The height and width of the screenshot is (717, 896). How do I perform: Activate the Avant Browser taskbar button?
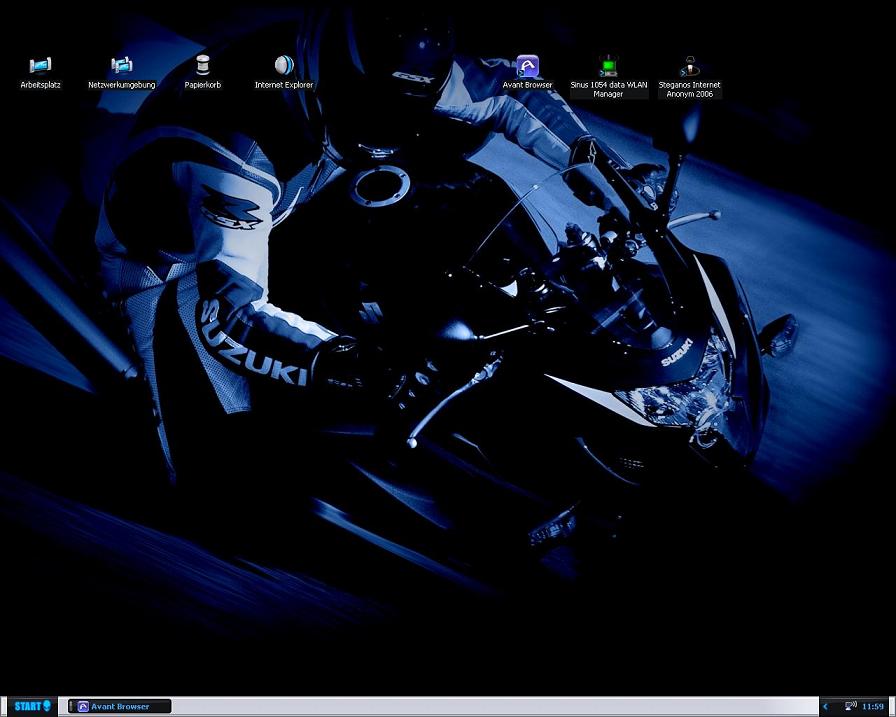pyautogui.click(x=119, y=707)
